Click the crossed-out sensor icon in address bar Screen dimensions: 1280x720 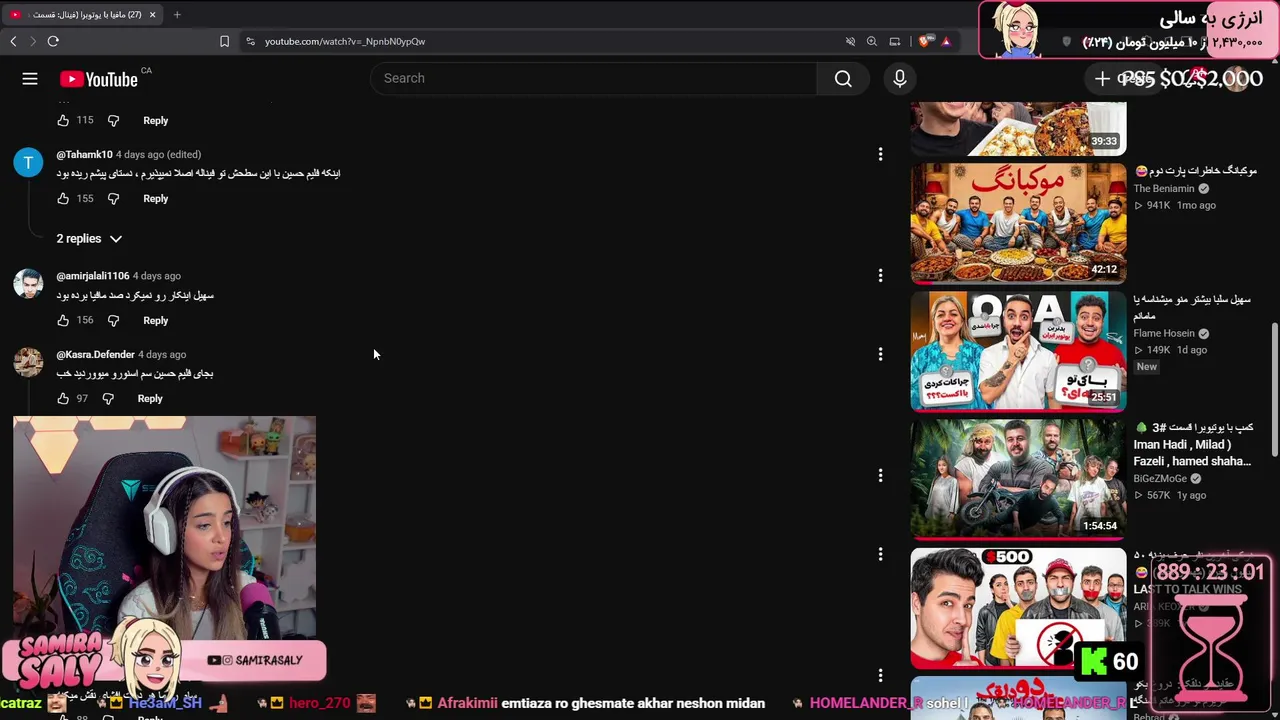pyautogui.click(x=850, y=41)
